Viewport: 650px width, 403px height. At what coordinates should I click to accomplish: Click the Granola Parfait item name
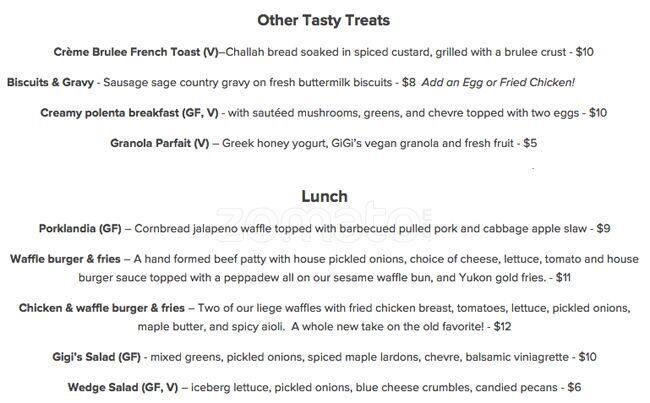coord(159,143)
